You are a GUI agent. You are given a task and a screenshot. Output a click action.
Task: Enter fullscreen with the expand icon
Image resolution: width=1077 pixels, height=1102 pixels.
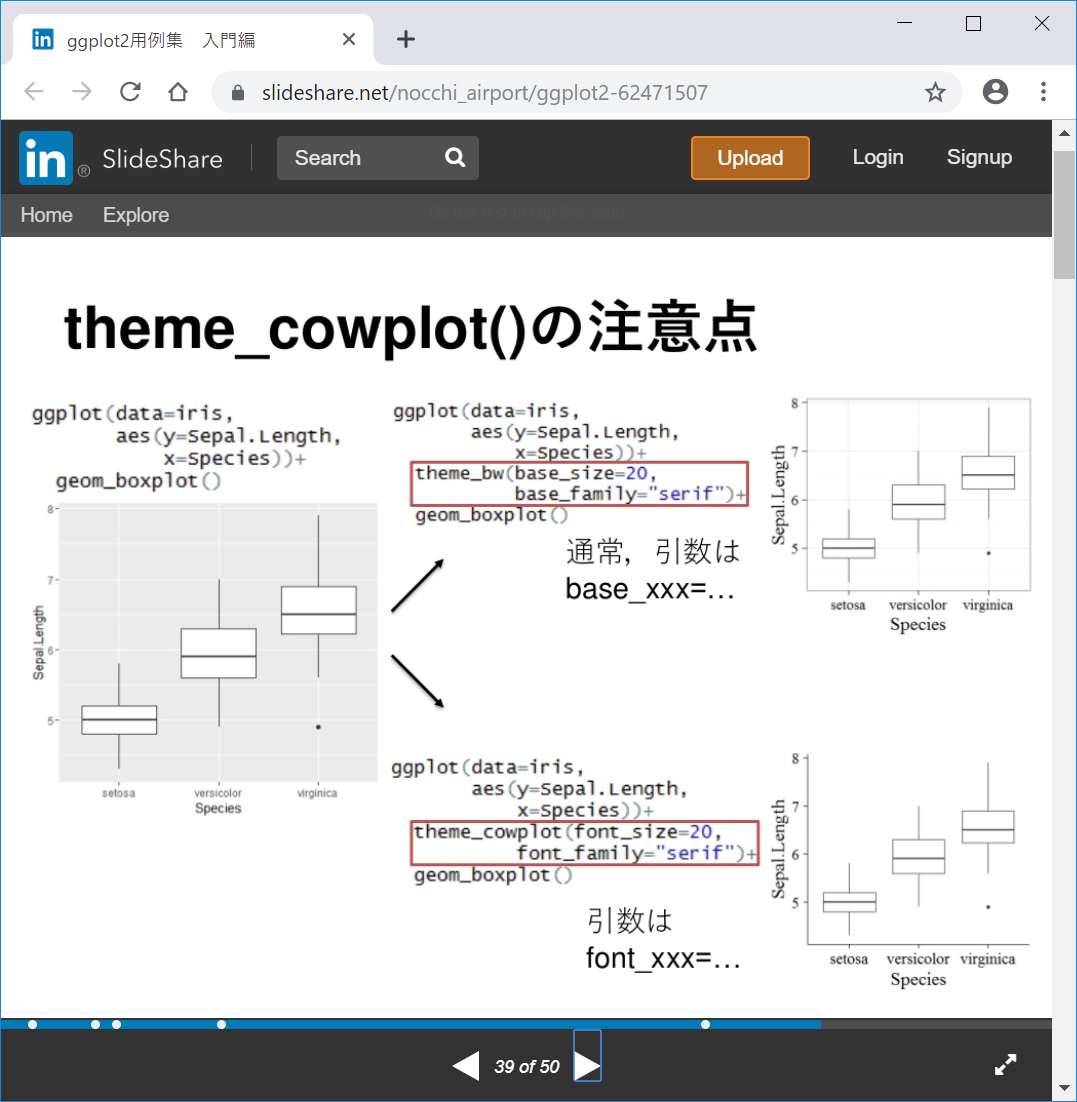(x=1005, y=1065)
